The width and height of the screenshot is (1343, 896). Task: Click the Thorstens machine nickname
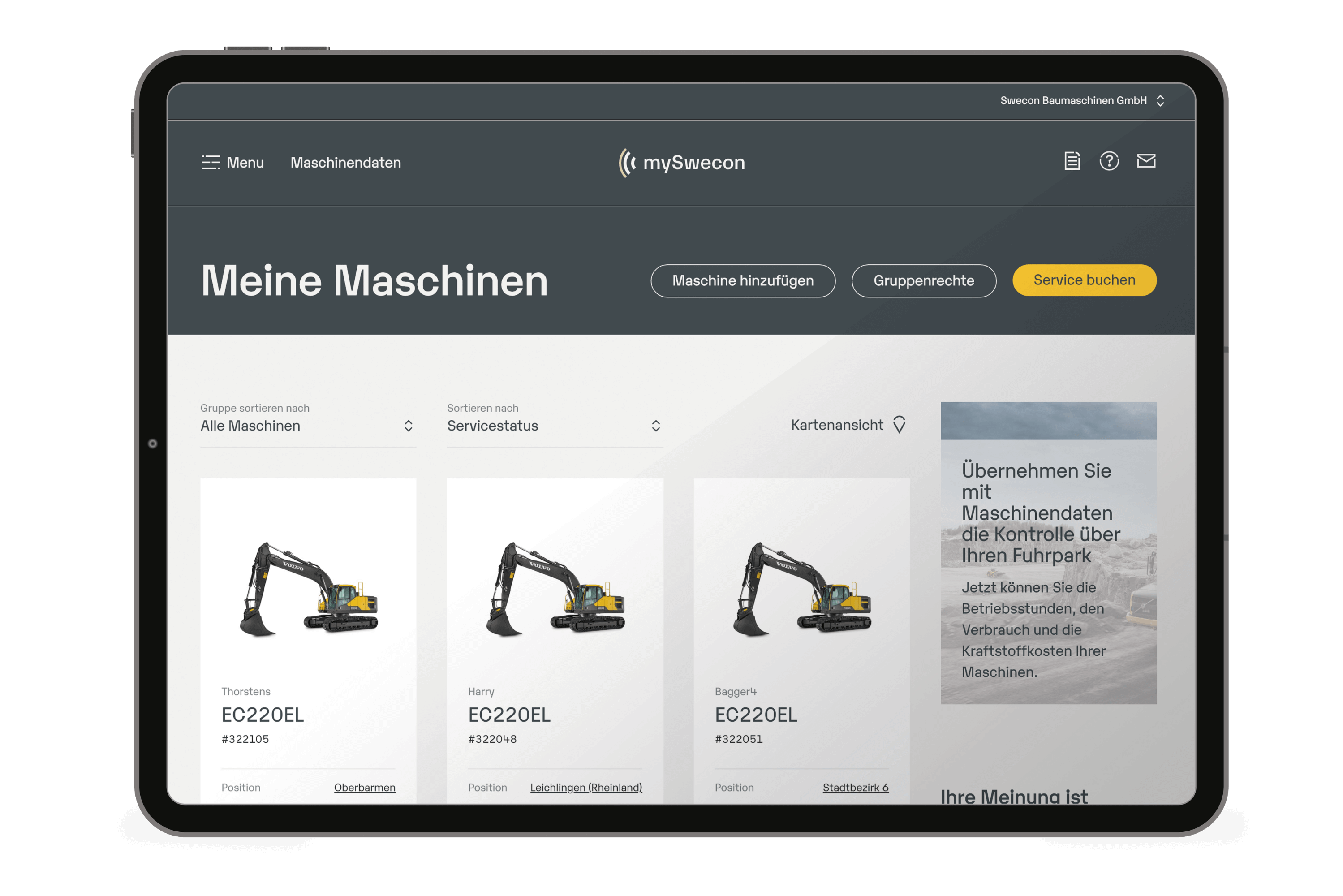[x=246, y=691]
